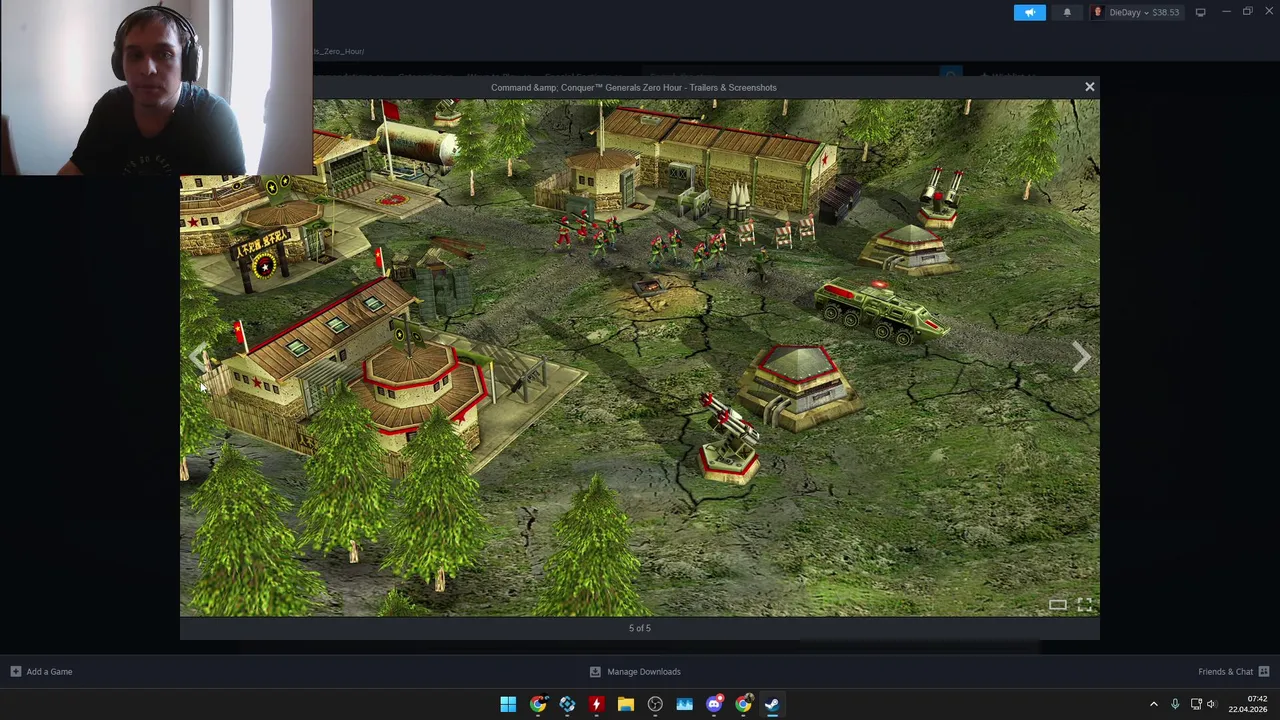The image size is (1280, 720).
Task: Click the Add a Game plus icon
Action: [15, 672]
